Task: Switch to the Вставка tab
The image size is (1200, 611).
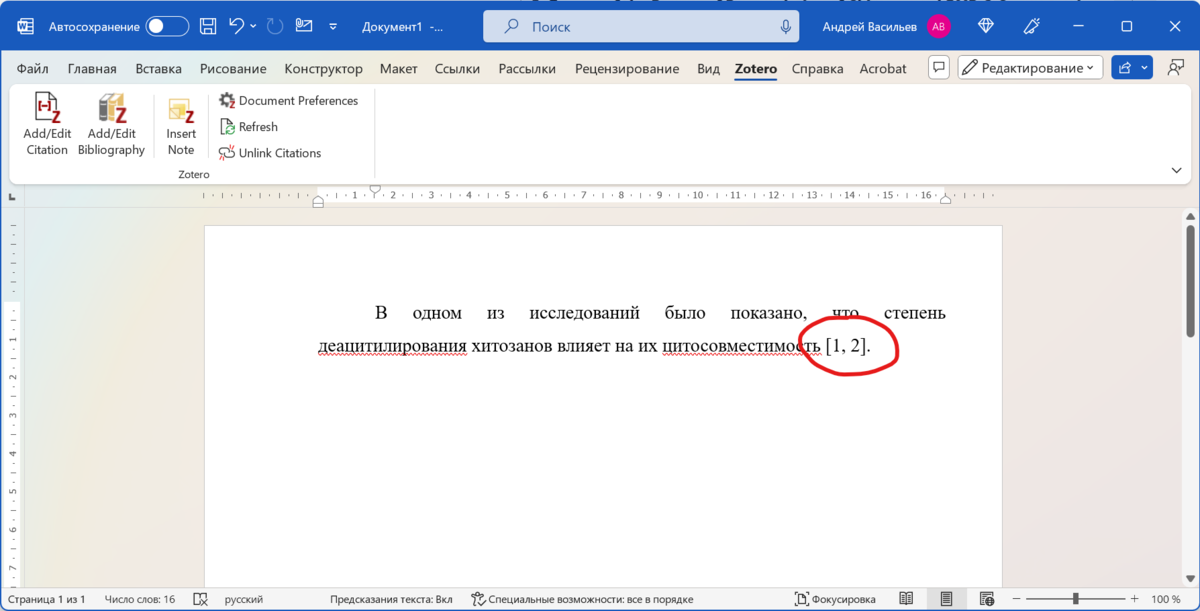Action: tap(158, 69)
